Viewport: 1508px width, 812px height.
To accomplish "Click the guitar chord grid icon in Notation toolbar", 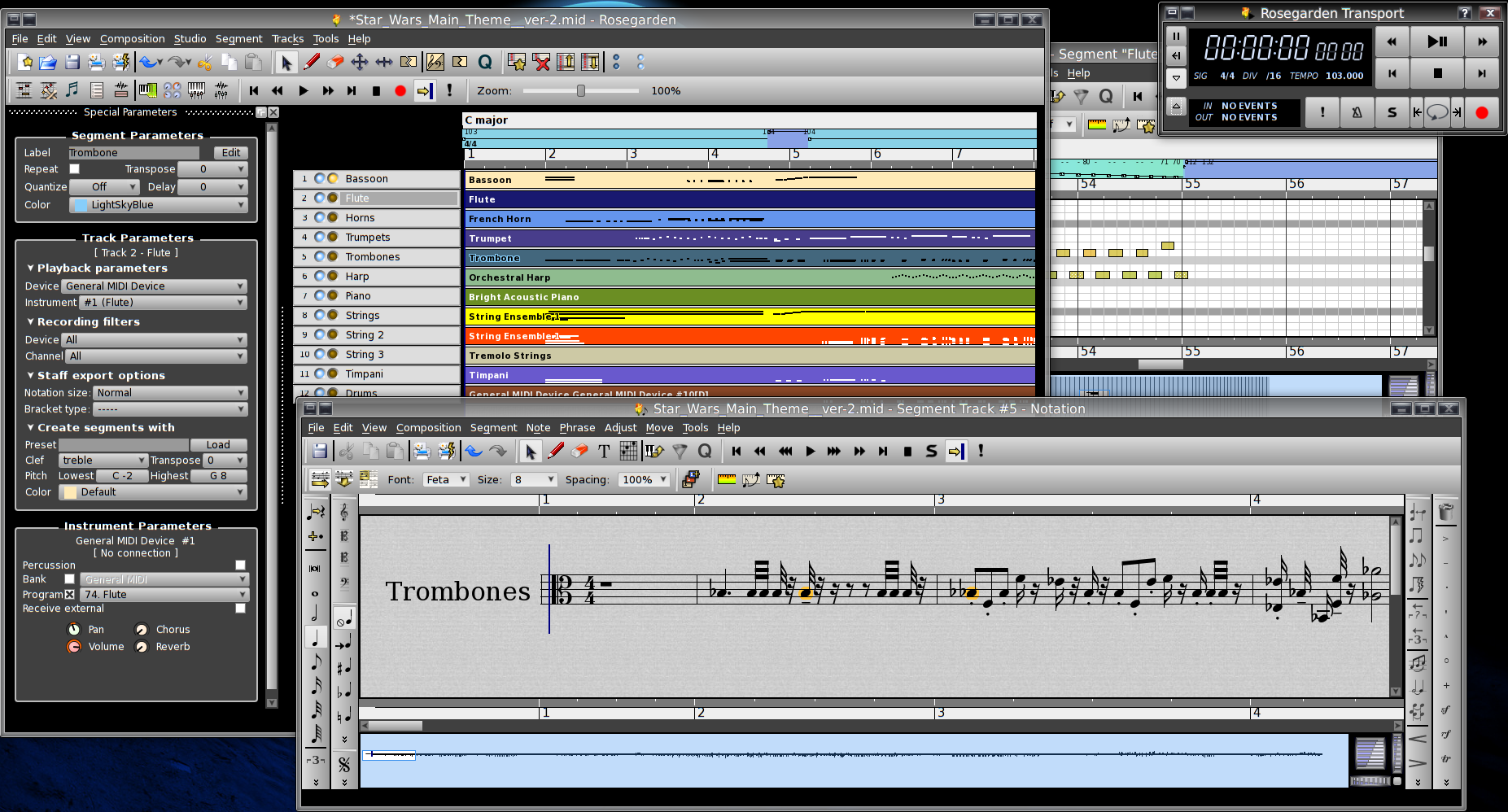I will [628, 452].
